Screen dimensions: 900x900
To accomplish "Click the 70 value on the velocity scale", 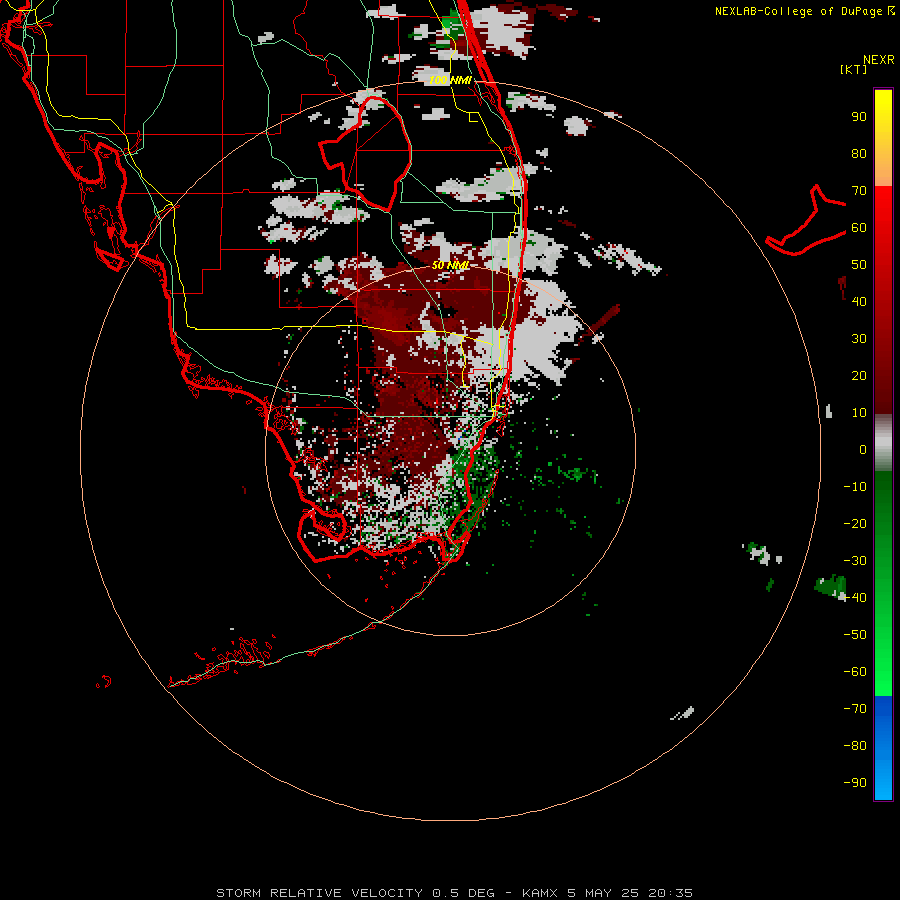I will [x=859, y=191].
